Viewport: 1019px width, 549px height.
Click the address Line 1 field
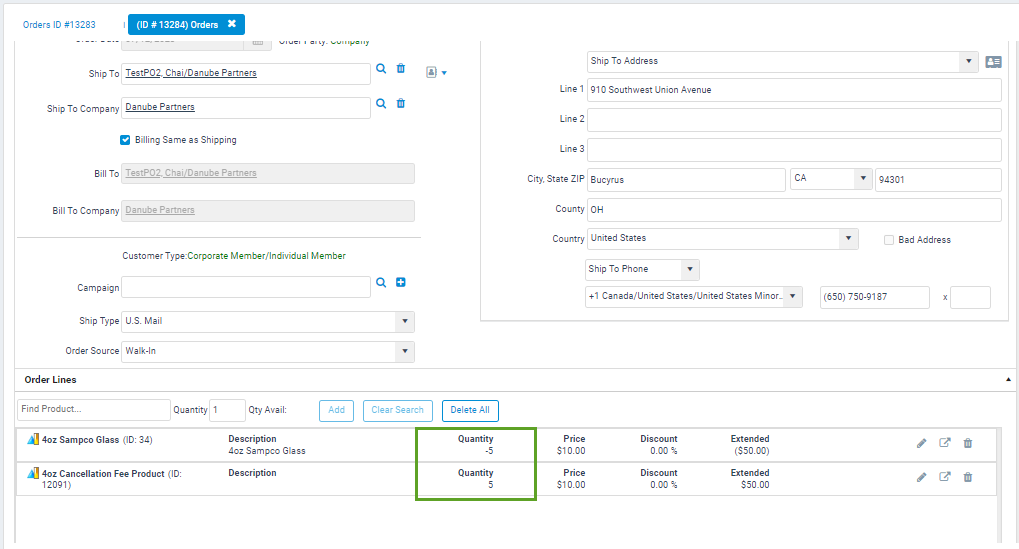pyautogui.click(x=794, y=90)
